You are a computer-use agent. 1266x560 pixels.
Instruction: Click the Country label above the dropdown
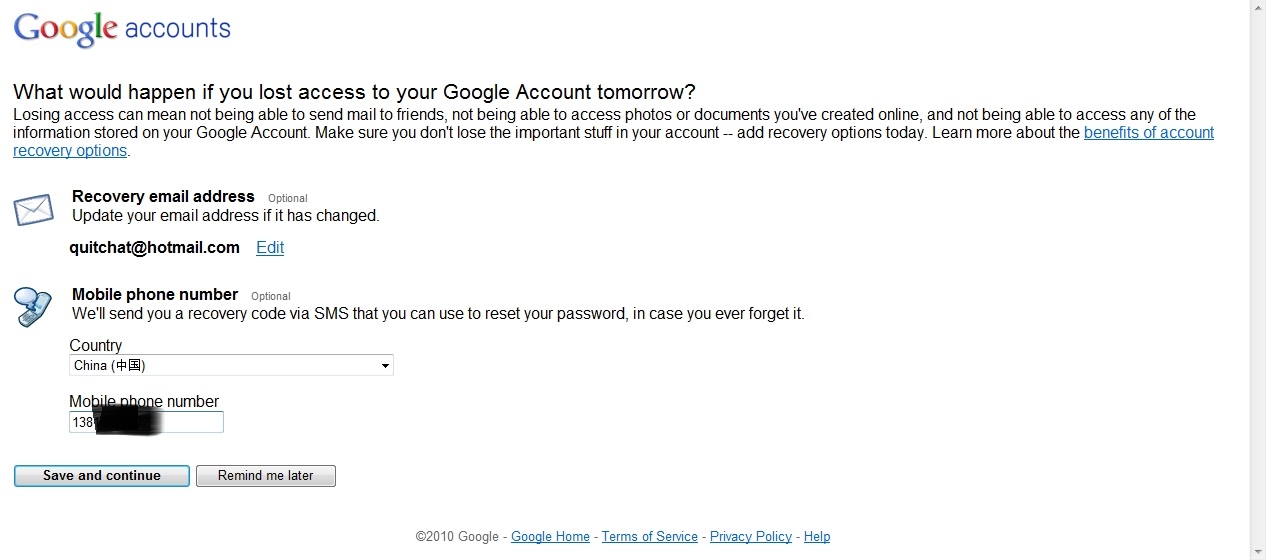(x=96, y=345)
